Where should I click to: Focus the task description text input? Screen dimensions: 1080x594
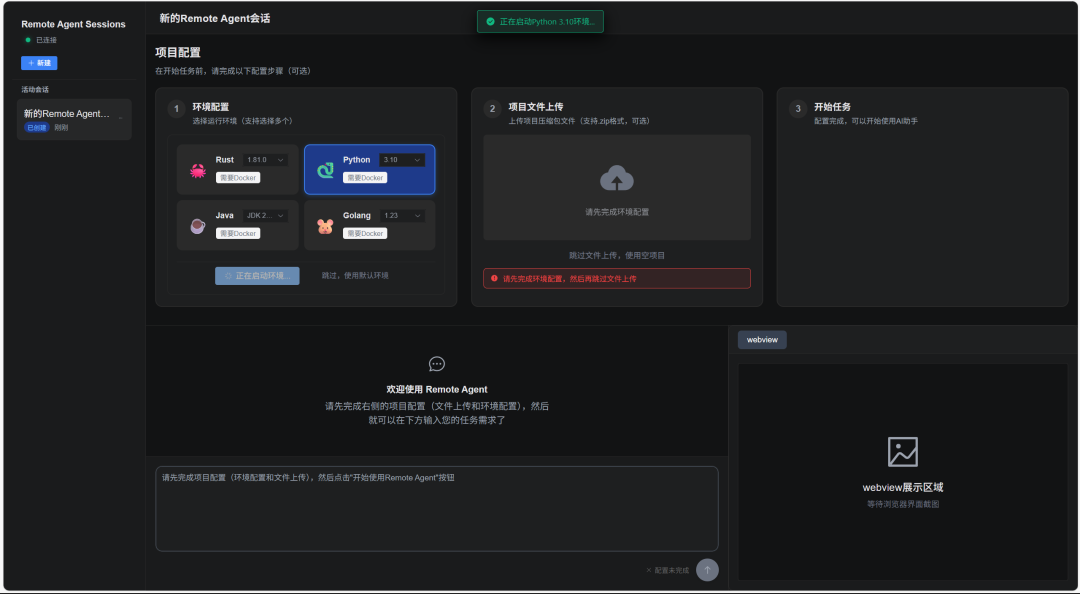(436, 508)
